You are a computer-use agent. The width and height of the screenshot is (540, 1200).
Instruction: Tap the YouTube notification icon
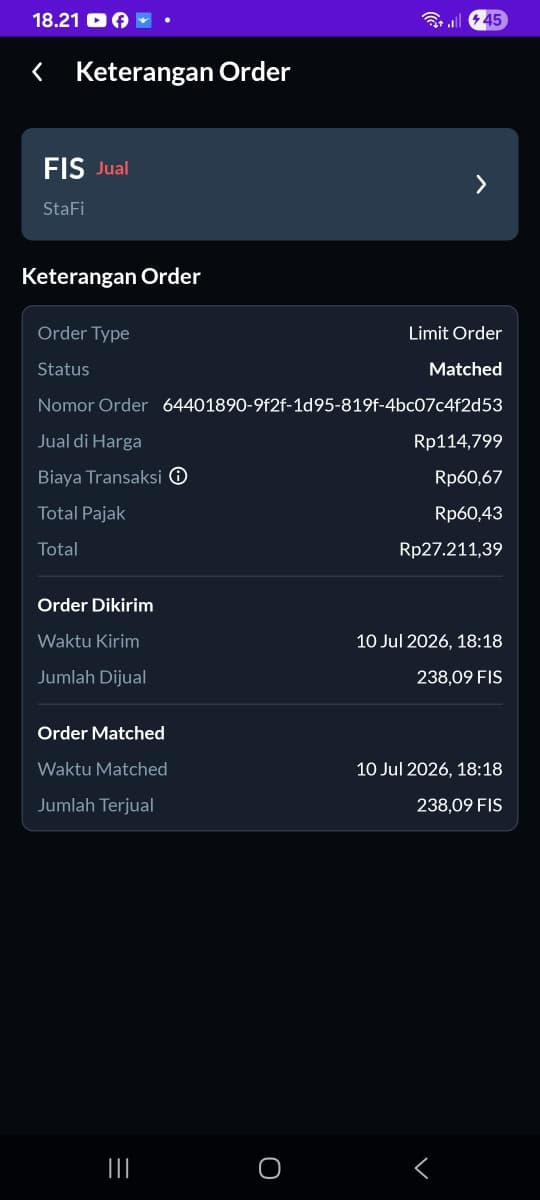[x=97, y=20]
